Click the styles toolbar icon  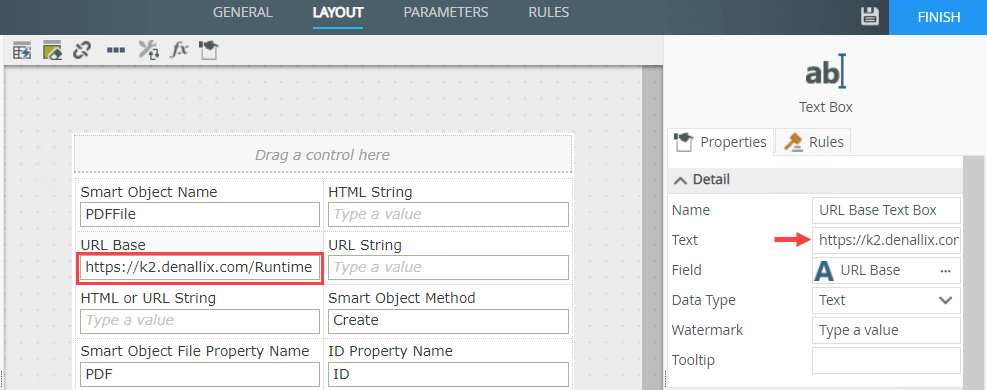pos(208,50)
